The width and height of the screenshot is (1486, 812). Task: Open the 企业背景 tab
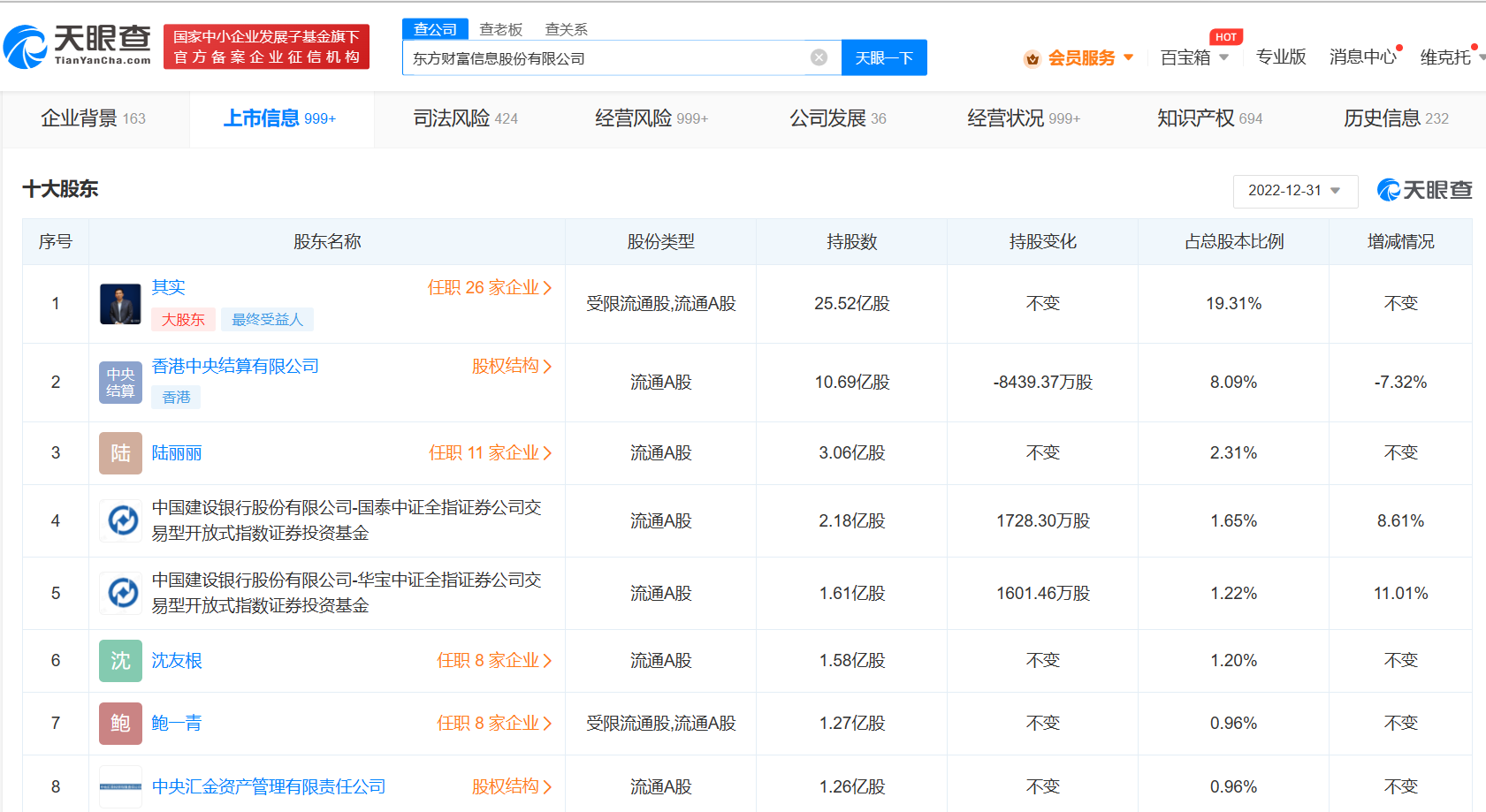tap(93, 118)
